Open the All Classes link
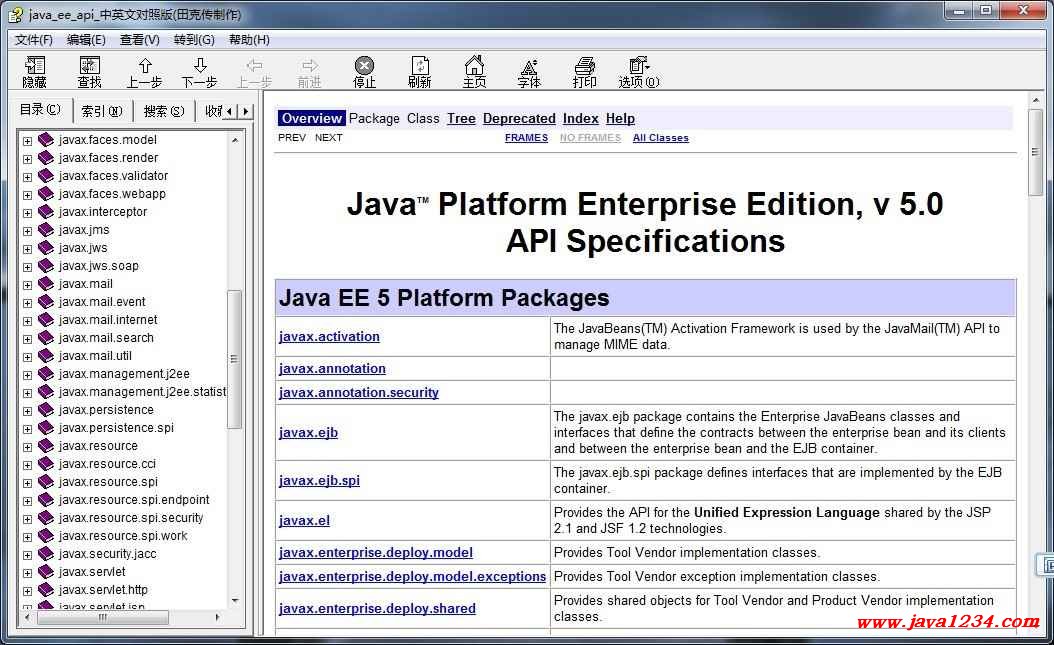 661,138
